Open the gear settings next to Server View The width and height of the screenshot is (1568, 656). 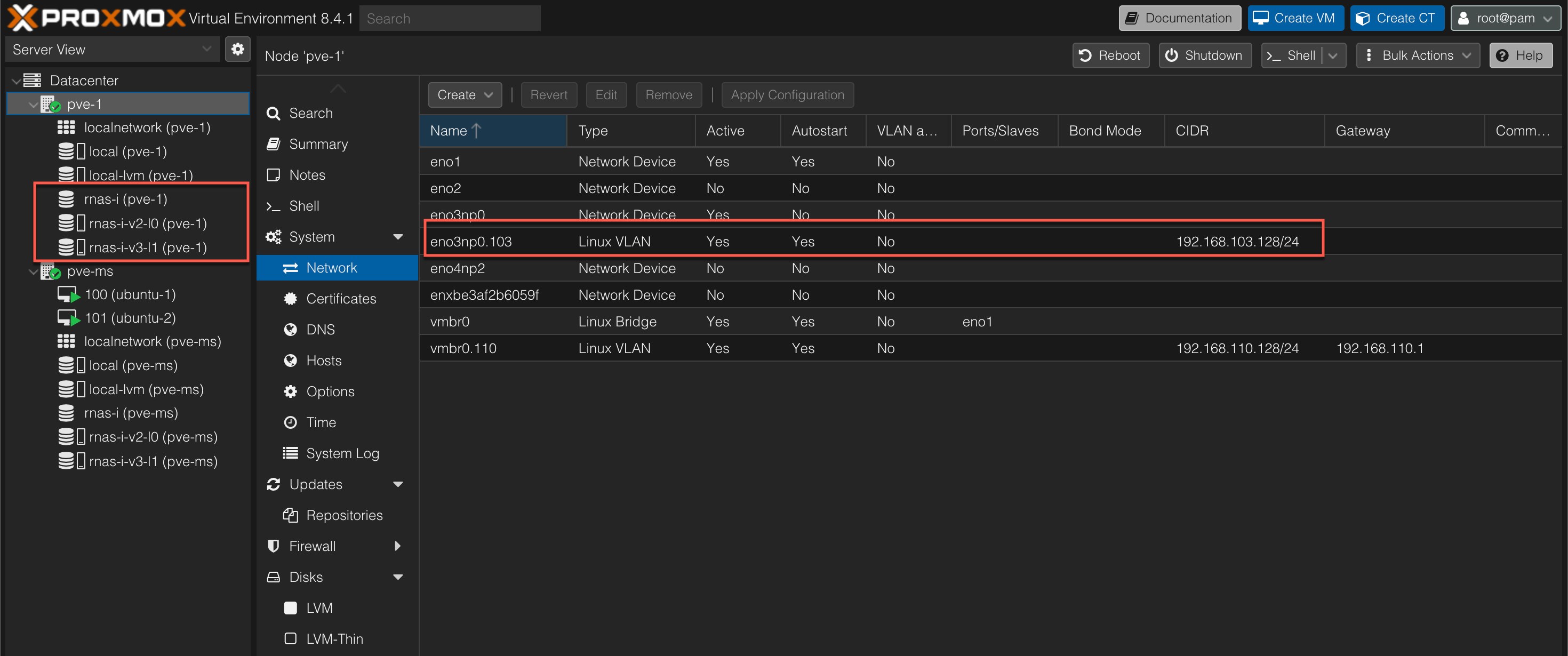tap(237, 49)
